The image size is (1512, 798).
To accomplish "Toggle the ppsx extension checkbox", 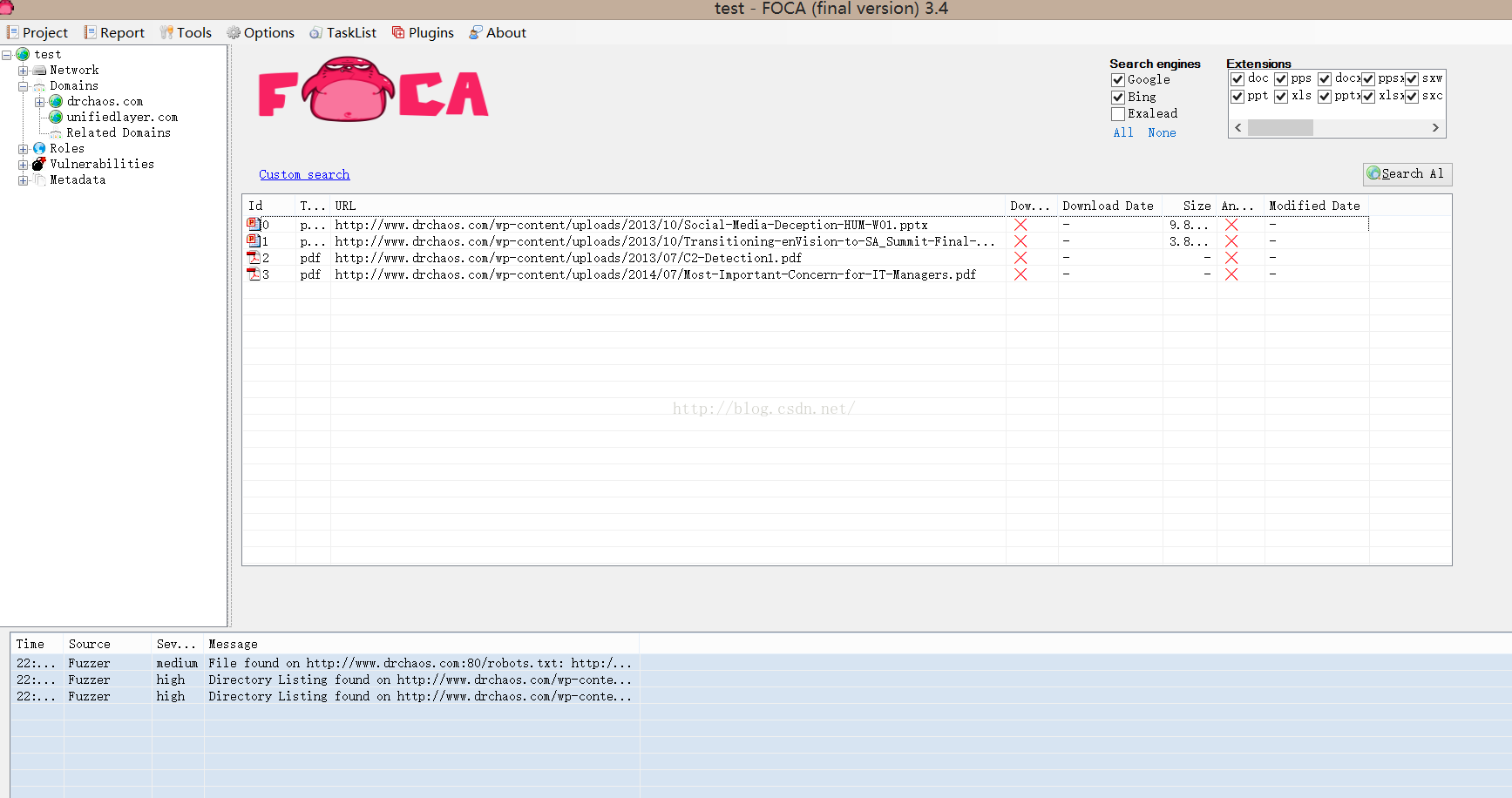I will click(1368, 79).
